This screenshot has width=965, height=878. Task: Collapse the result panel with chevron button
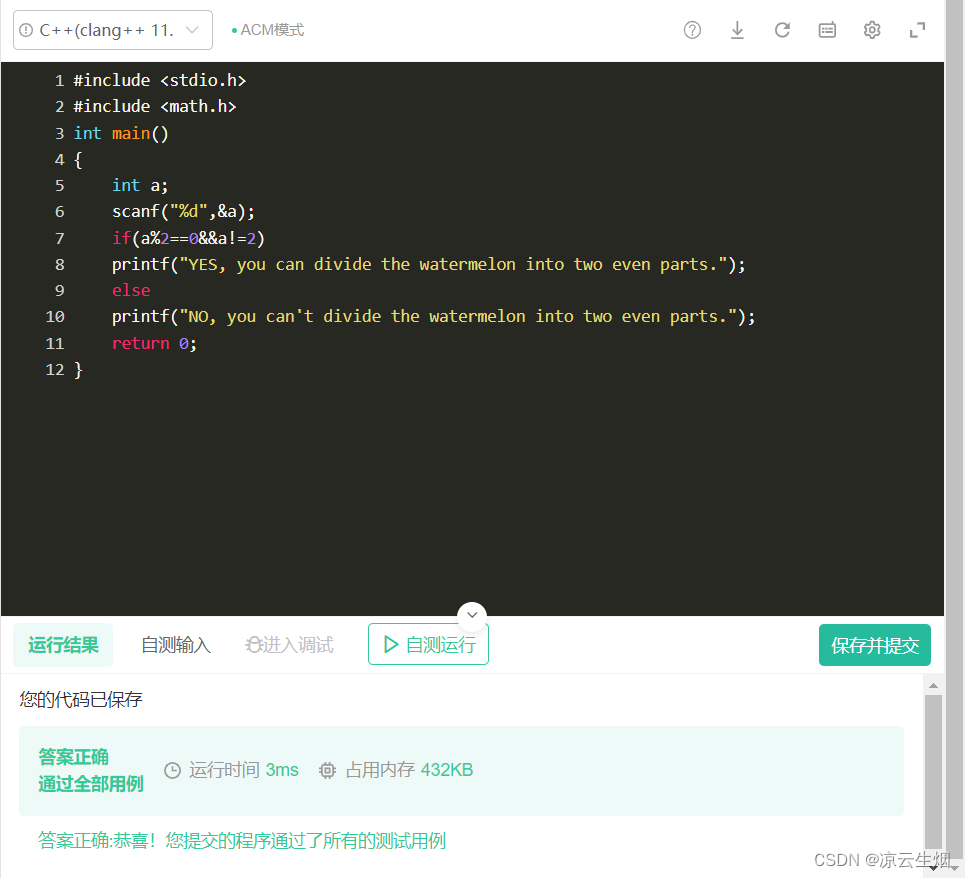pos(472,615)
